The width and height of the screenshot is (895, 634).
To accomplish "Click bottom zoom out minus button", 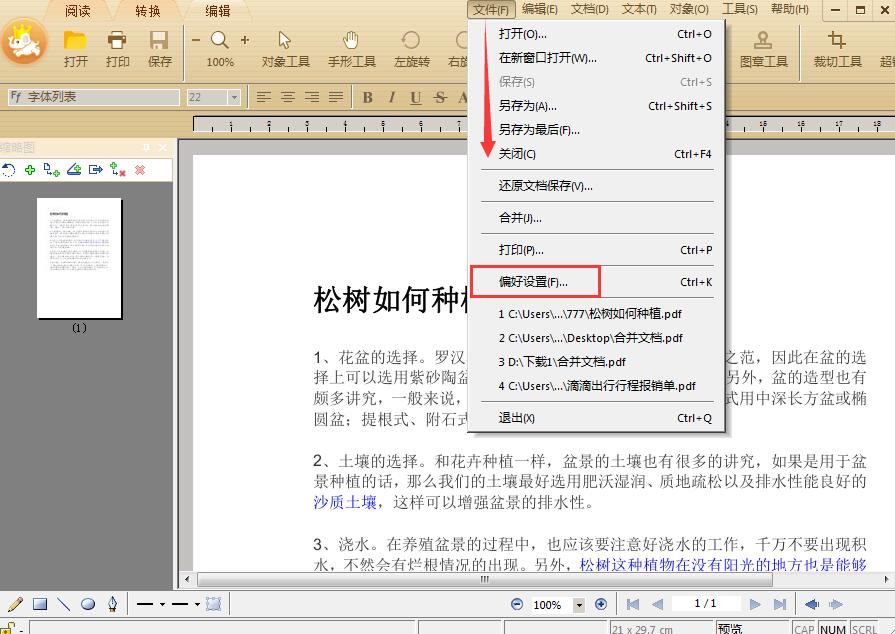I will point(517,604).
